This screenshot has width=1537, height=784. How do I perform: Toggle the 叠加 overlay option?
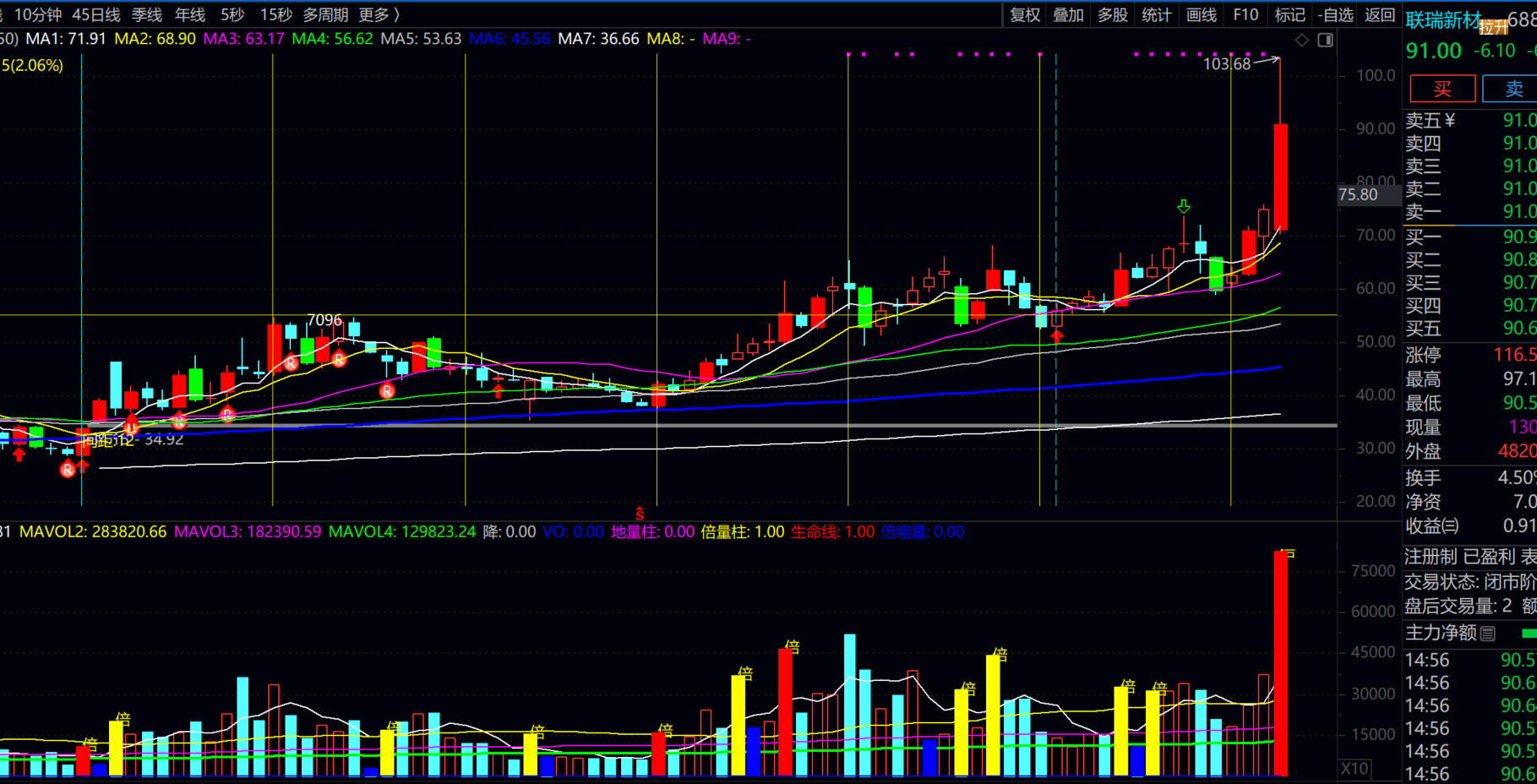(1068, 14)
